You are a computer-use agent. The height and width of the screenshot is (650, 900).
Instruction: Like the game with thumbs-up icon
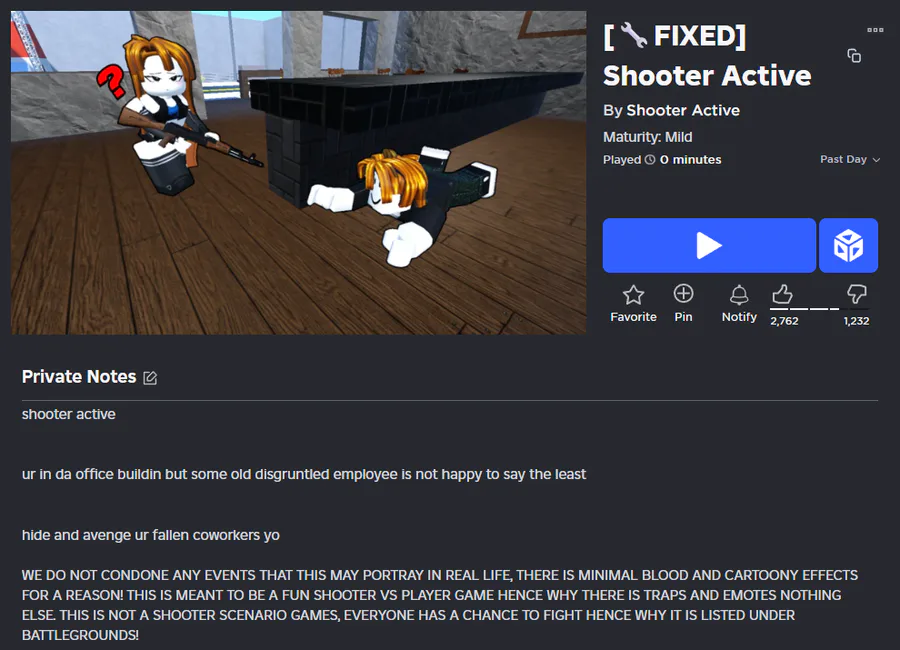[x=782, y=295]
